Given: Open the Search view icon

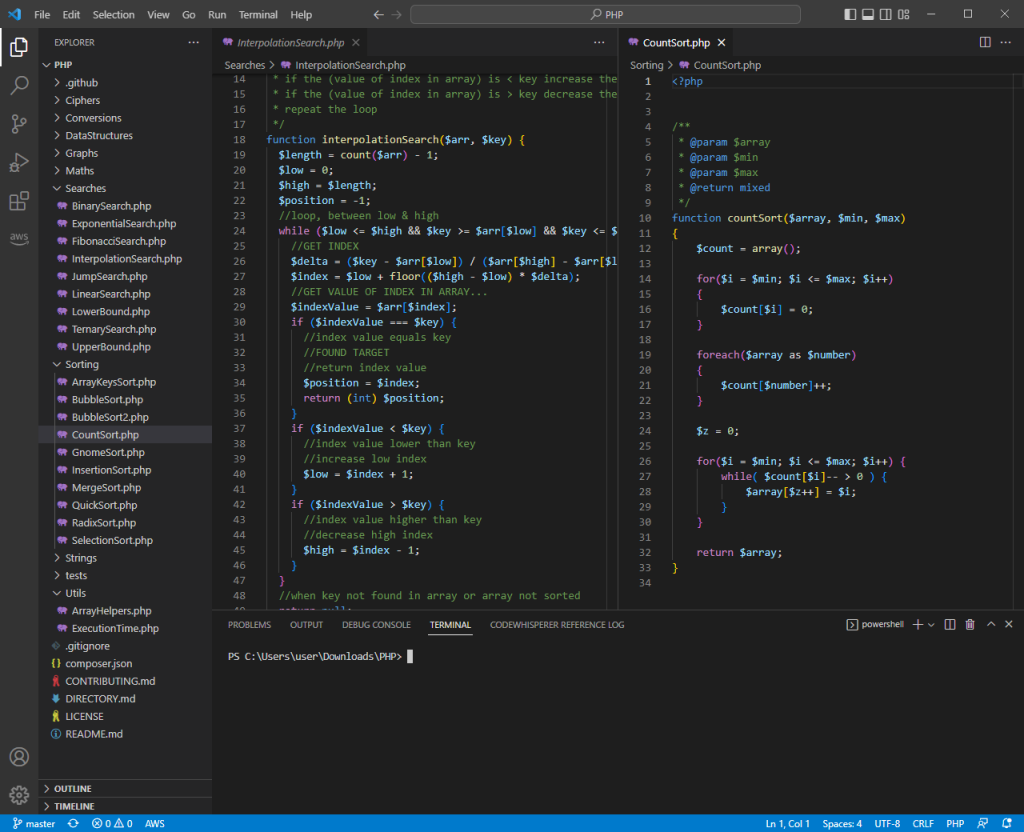Looking at the screenshot, I should coord(19,85).
